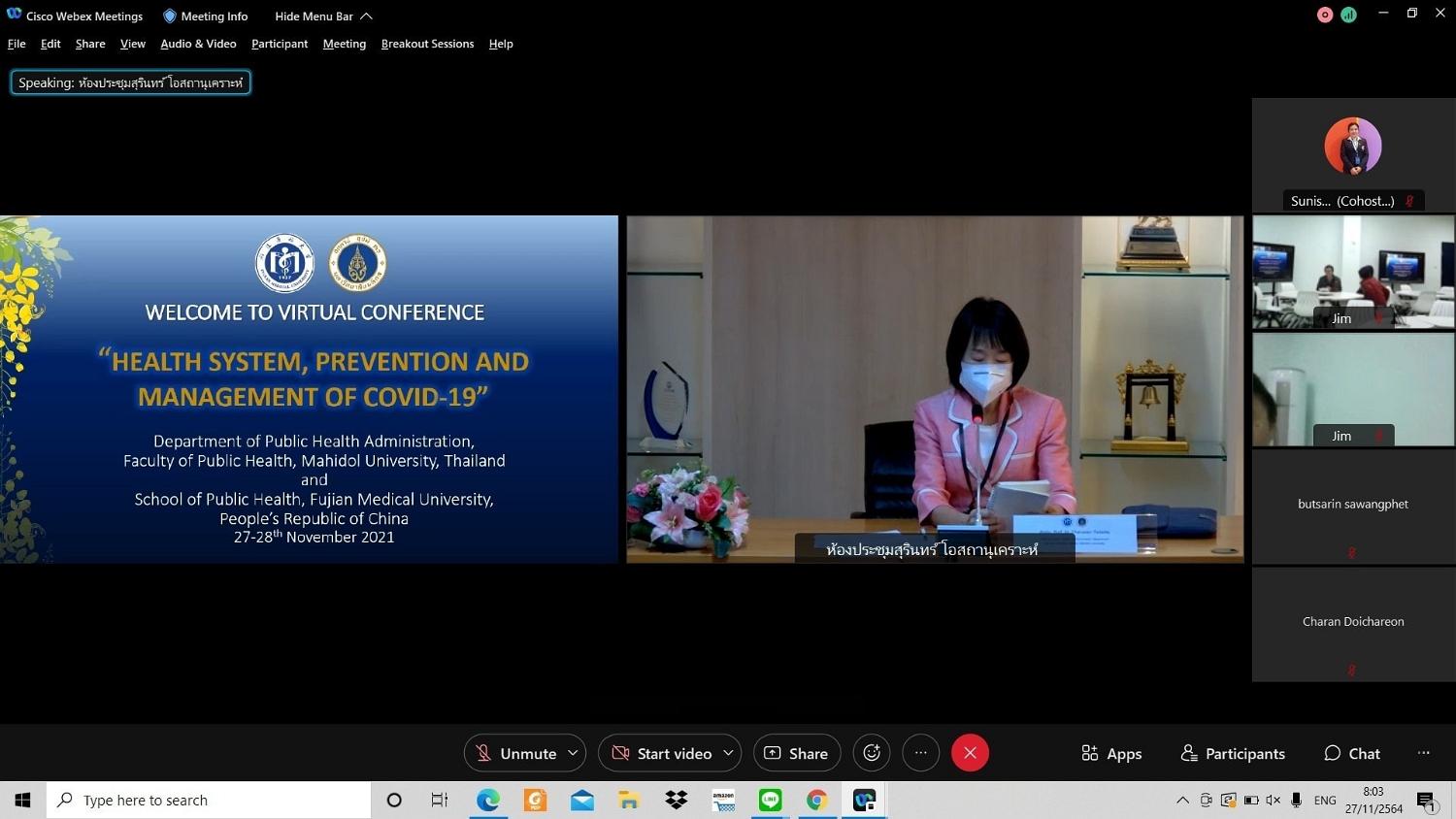Image resolution: width=1456 pixels, height=819 pixels.
Task: Click the muted volume tray icon
Action: tap(1274, 801)
